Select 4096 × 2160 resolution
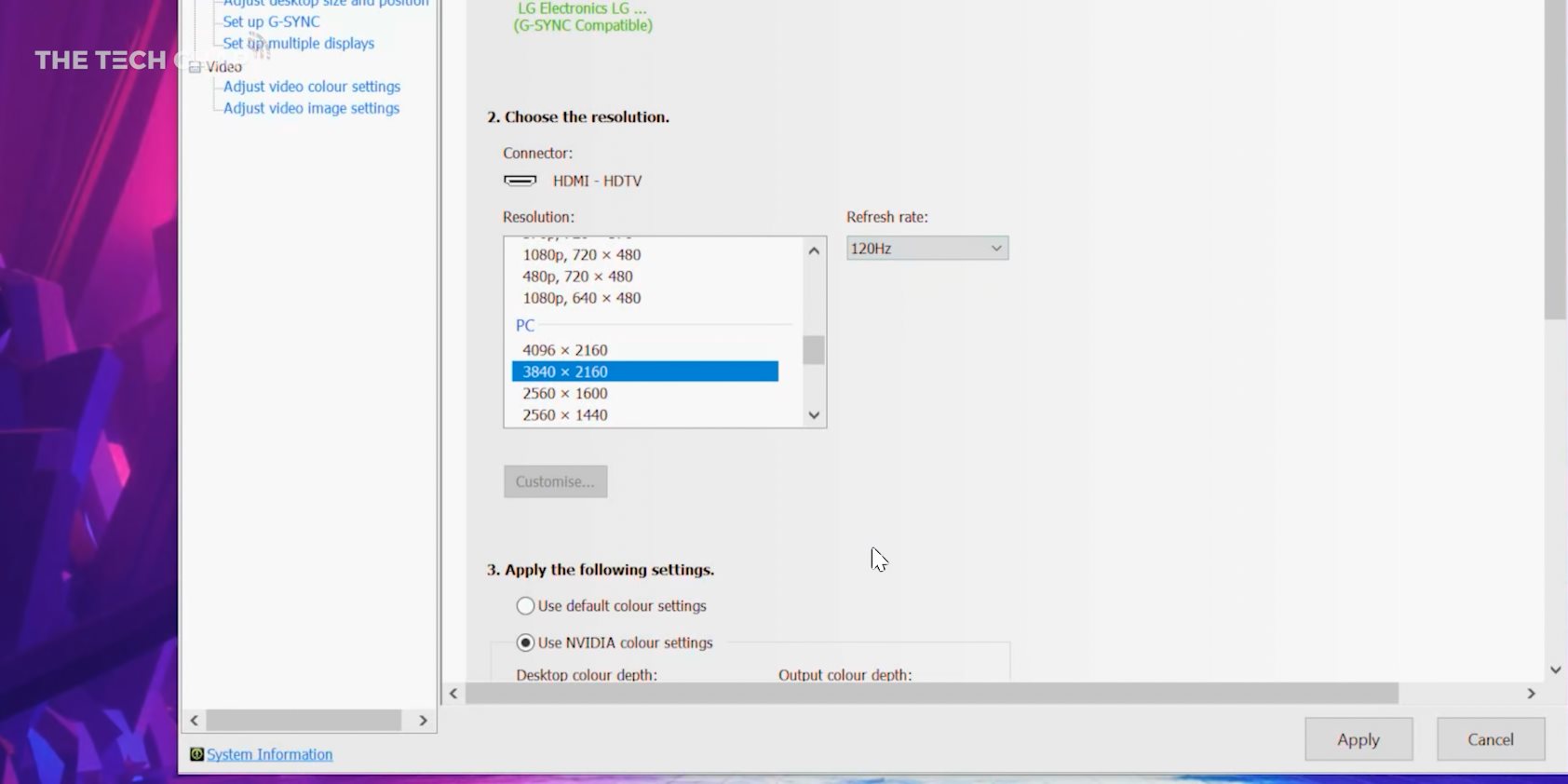The image size is (1568, 784). coord(564,350)
